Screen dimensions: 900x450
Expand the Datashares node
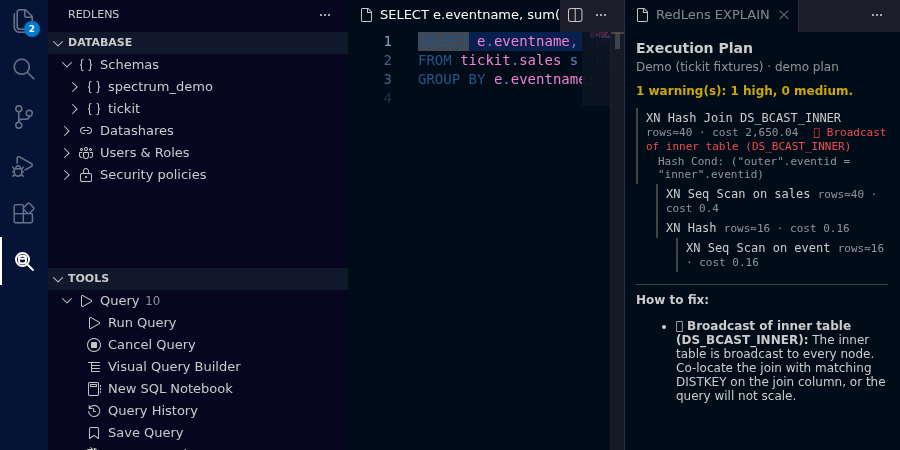[x=67, y=131]
